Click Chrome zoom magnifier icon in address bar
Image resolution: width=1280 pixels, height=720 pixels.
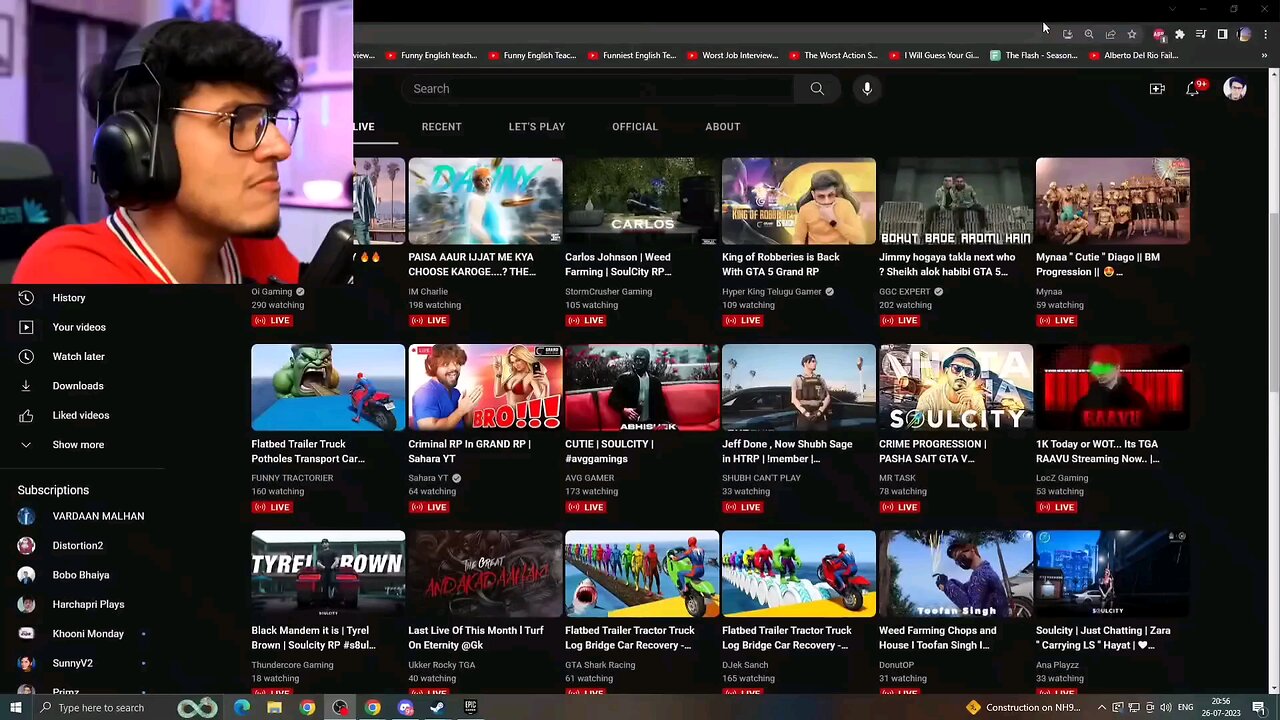click(x=1089, y=34)
